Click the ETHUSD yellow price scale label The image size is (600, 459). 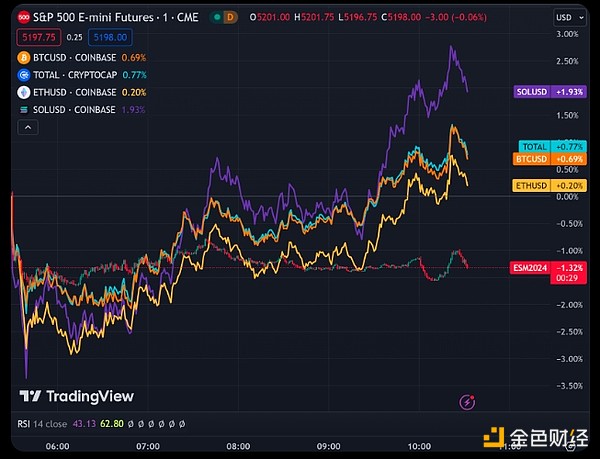(551, 185)
